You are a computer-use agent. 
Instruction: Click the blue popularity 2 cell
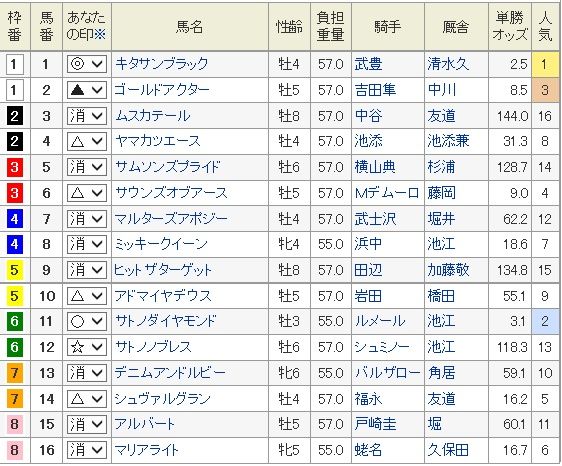545,322
